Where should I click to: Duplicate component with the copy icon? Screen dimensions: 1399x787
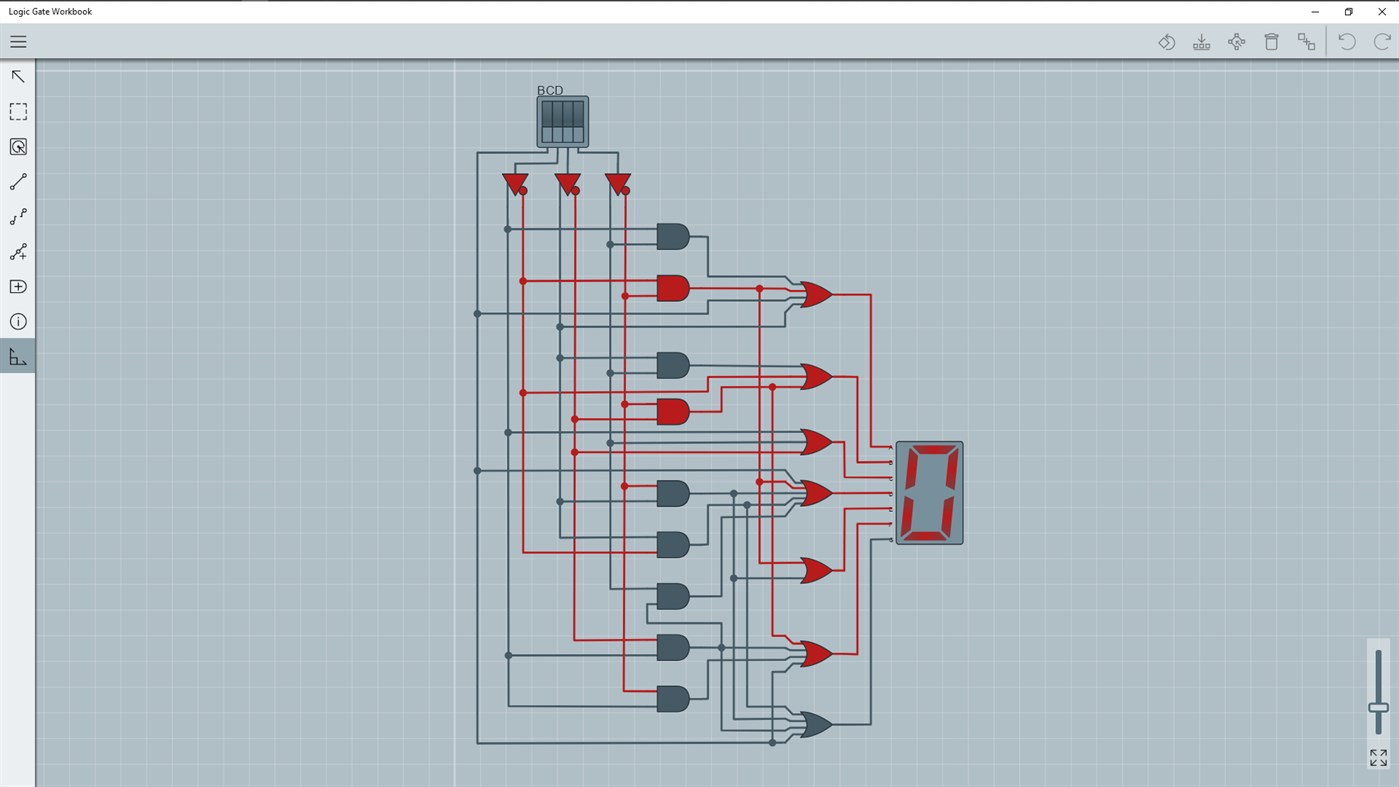click(1306, 41)
